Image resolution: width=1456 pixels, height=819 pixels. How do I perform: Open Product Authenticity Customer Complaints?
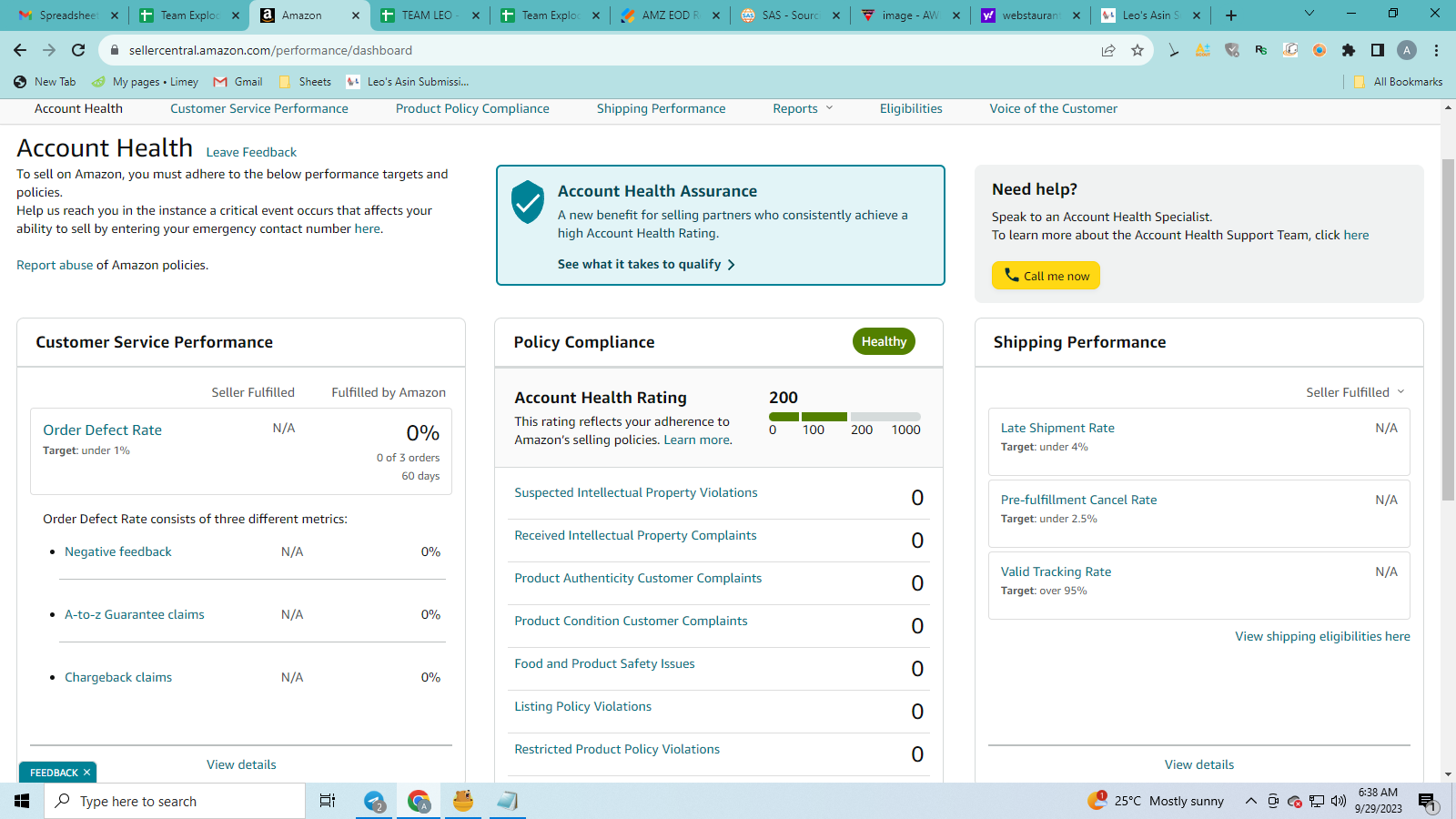(638, 578)
